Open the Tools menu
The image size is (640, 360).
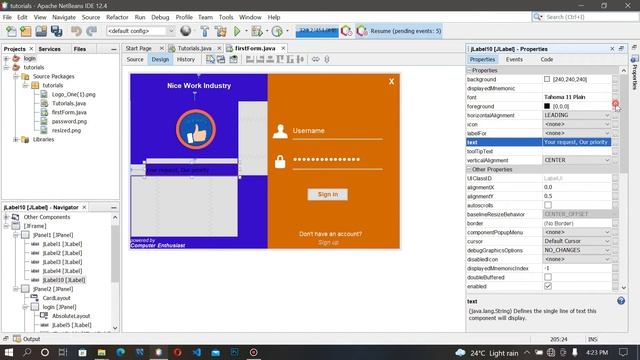click(x=226, y=17)
